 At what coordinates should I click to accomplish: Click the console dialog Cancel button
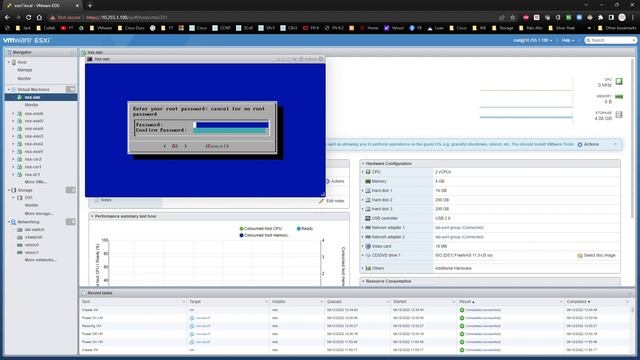[x=217, y=146]
